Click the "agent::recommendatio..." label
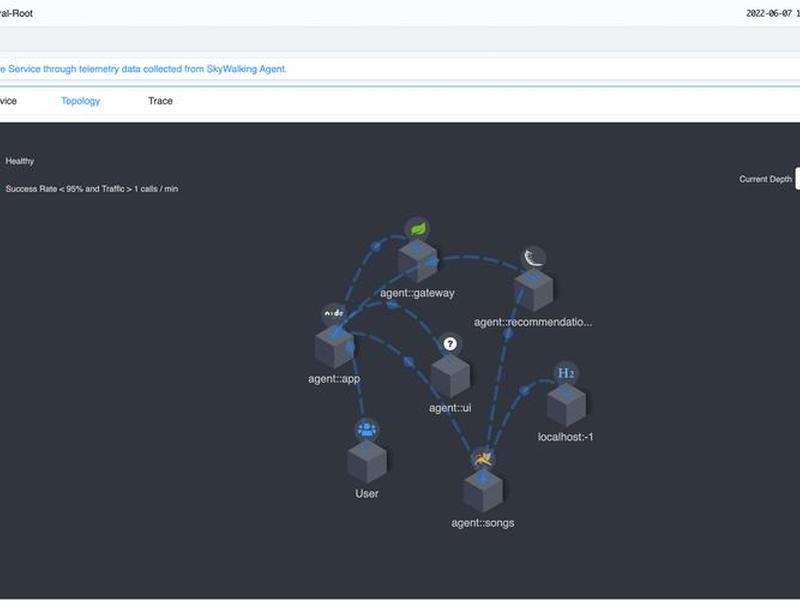The width and height of the screenshot is (800, 600). pos(533,322)
